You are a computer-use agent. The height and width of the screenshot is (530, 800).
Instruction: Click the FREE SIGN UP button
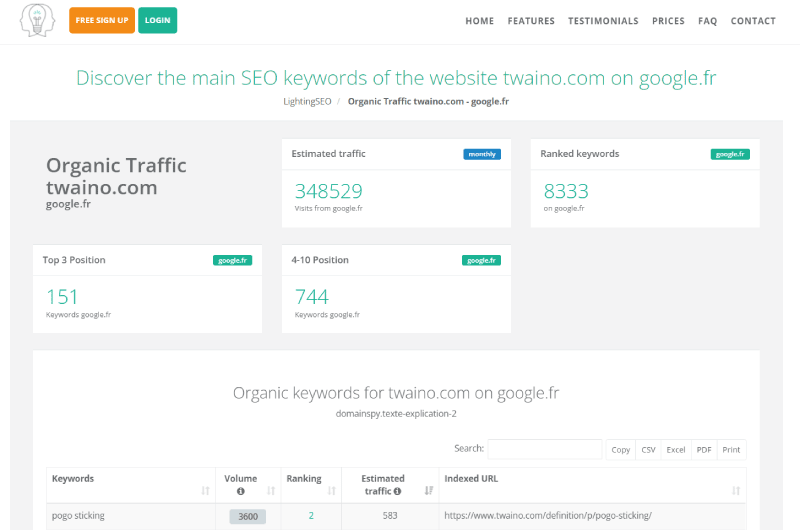click(102, 20)
